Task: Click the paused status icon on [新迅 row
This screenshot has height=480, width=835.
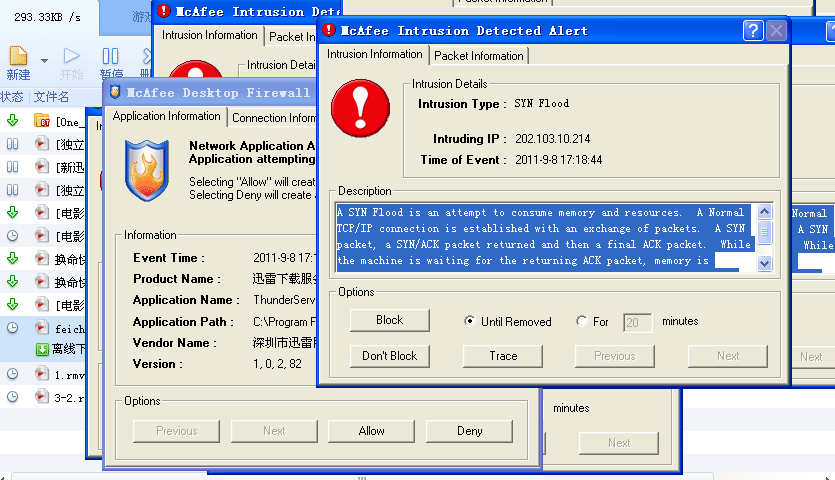Action: click(12, 167)
